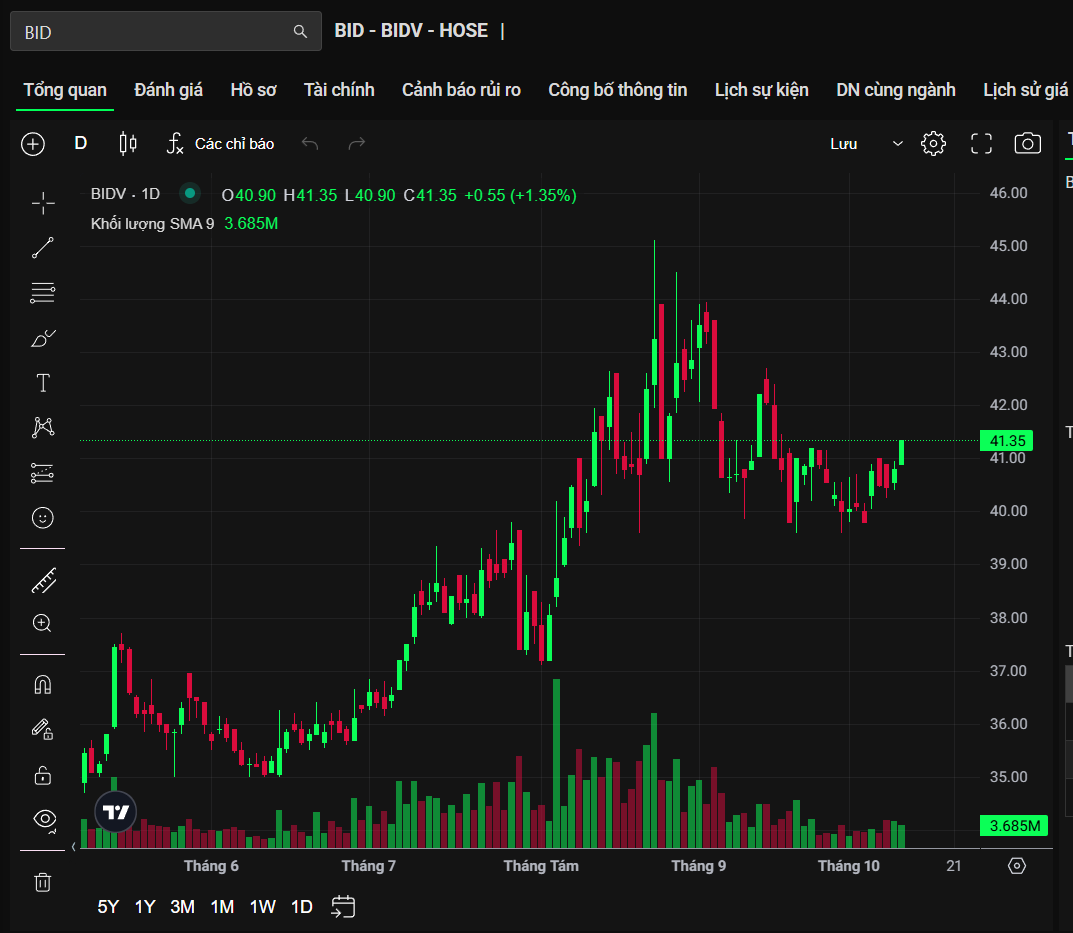The width and height of the screenshot is (1073, 933).
Task: Toggle lock all drawing tools
Action: pyautogui.click(x=43, y=775)
